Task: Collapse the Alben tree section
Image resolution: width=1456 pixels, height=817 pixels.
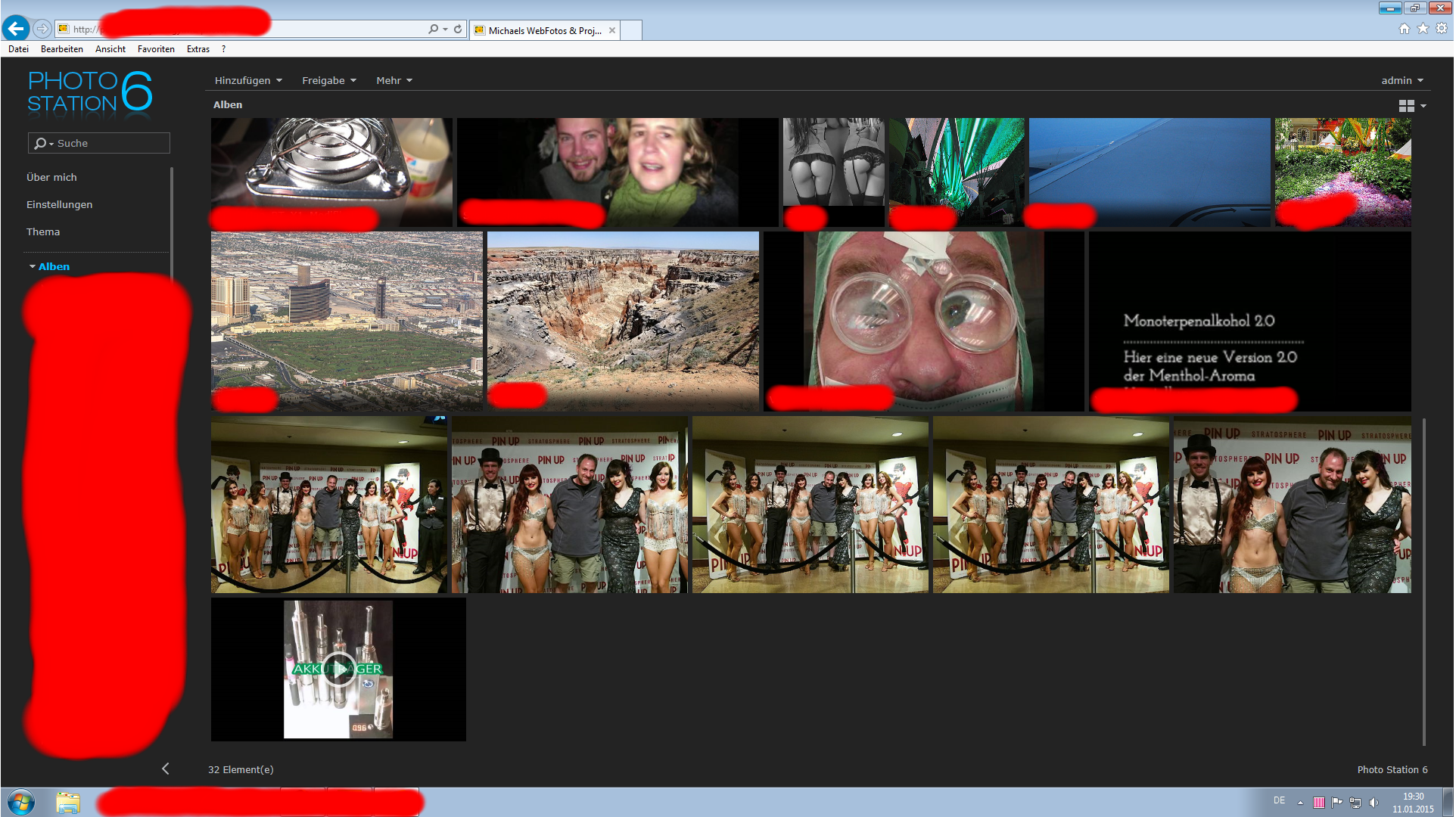Action: point(33,266)
